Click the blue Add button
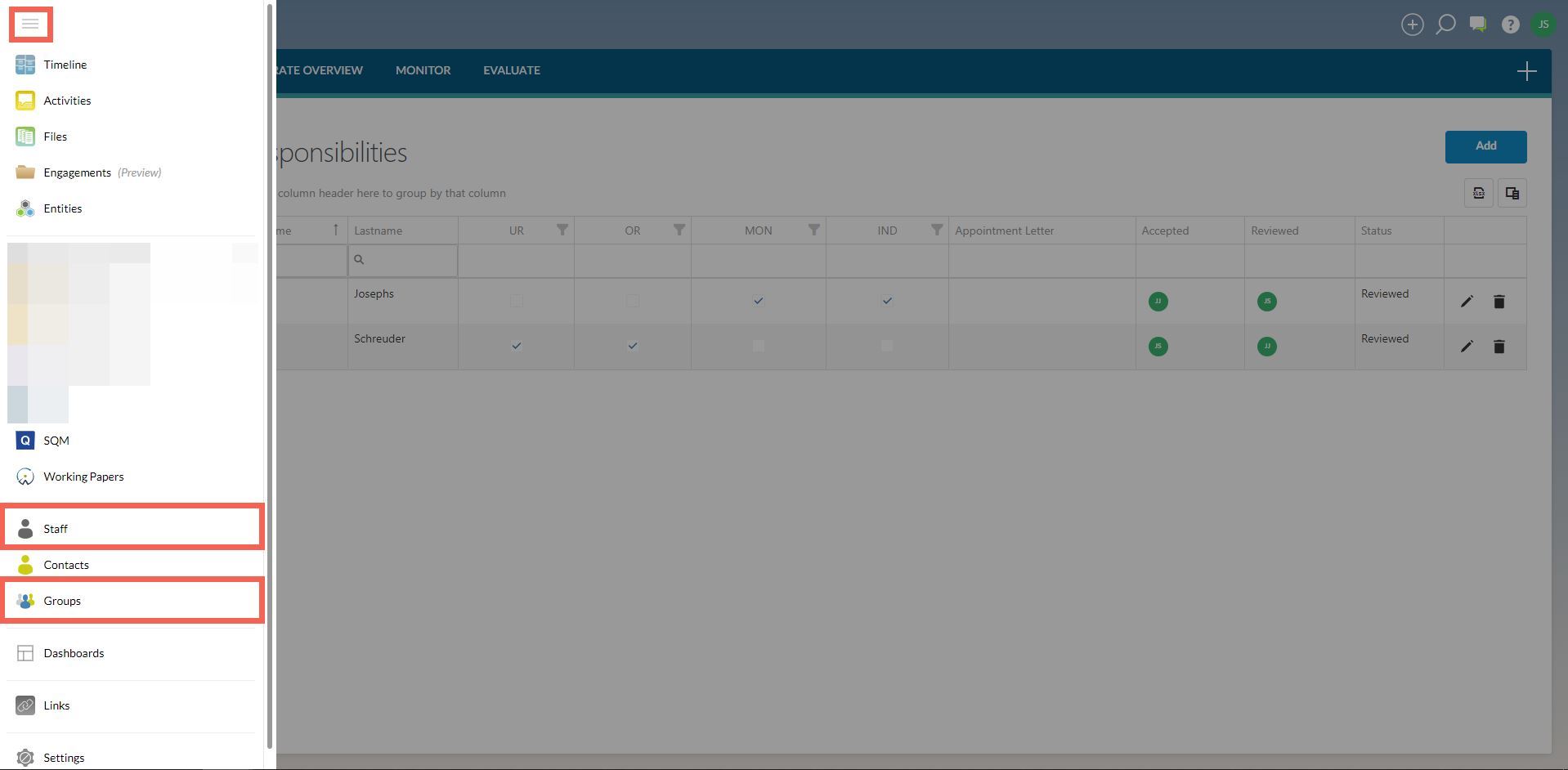Image resolution: width=1568 pixels, height=770 pixels. coord(1485,146)
